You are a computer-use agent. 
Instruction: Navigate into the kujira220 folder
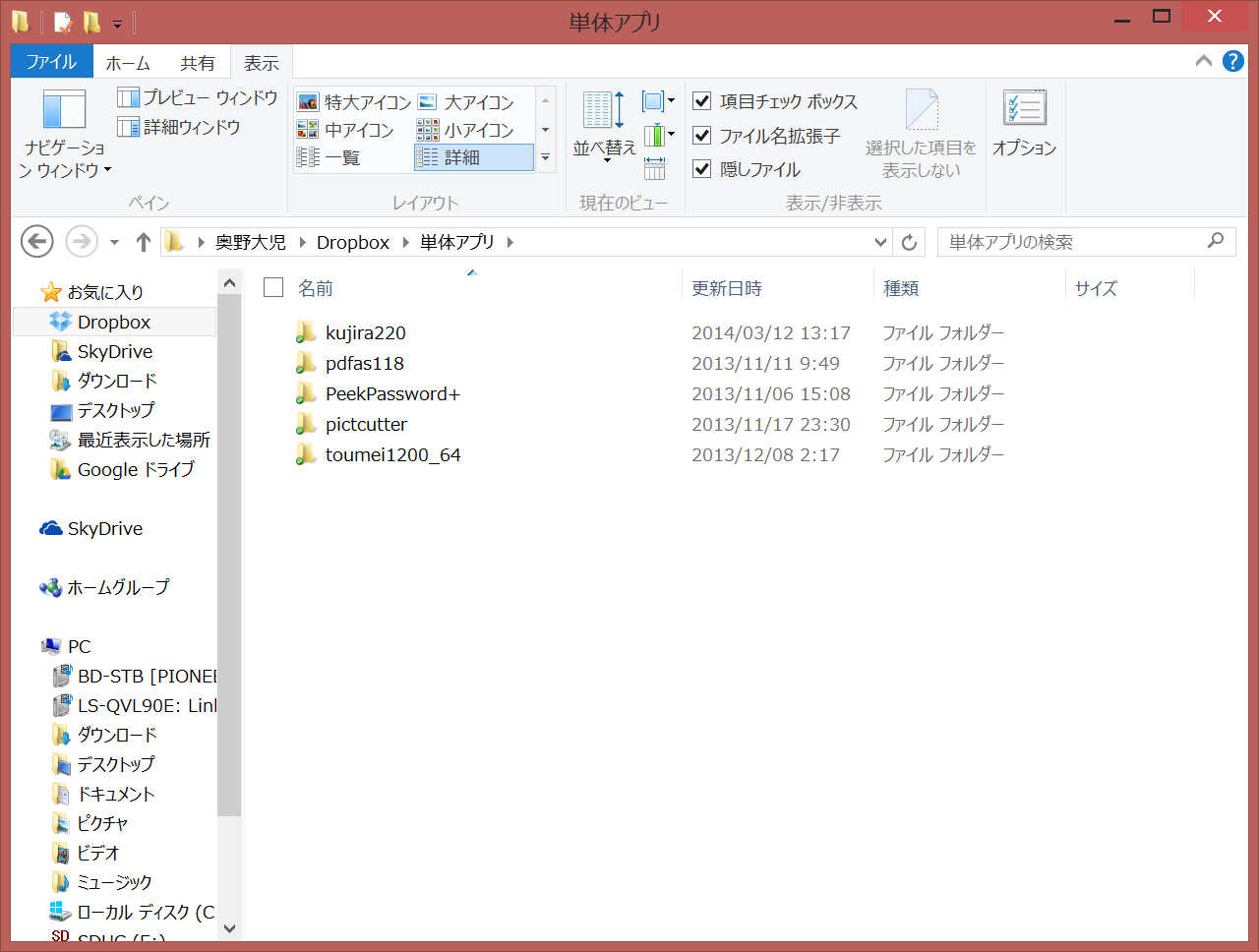(364, 332)
